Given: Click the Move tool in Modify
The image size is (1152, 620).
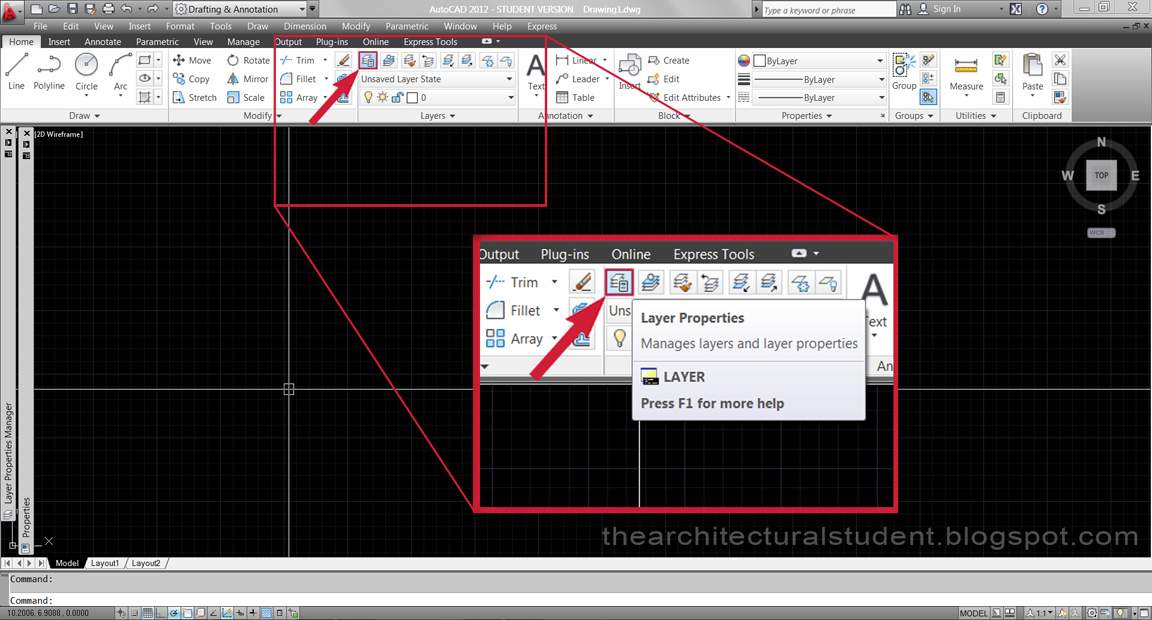Looking at the screenshot, I should (x=192, y=60).
